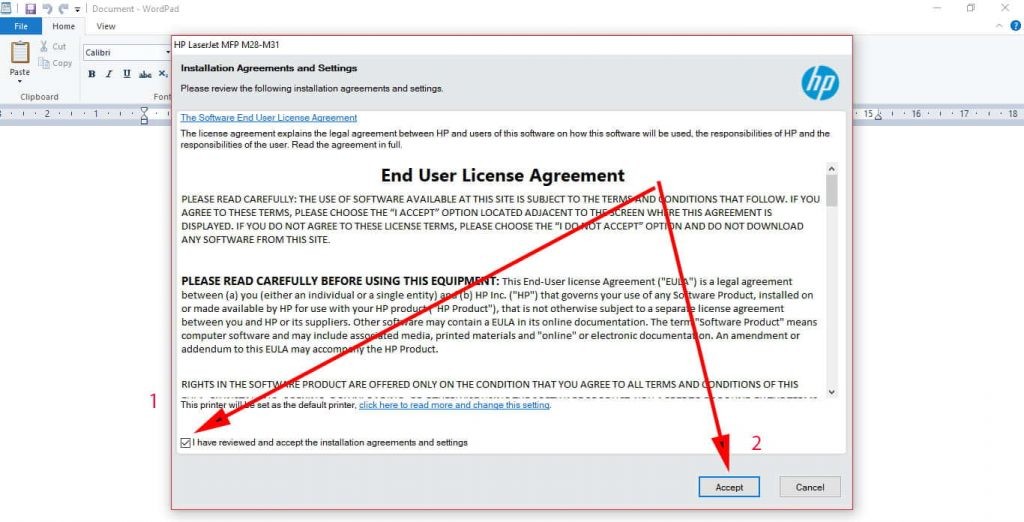The width and height of the screenshot is (1024, 522).
Task: Toggle Underline formatting in WordPad
Action: (x=127, y=74)
